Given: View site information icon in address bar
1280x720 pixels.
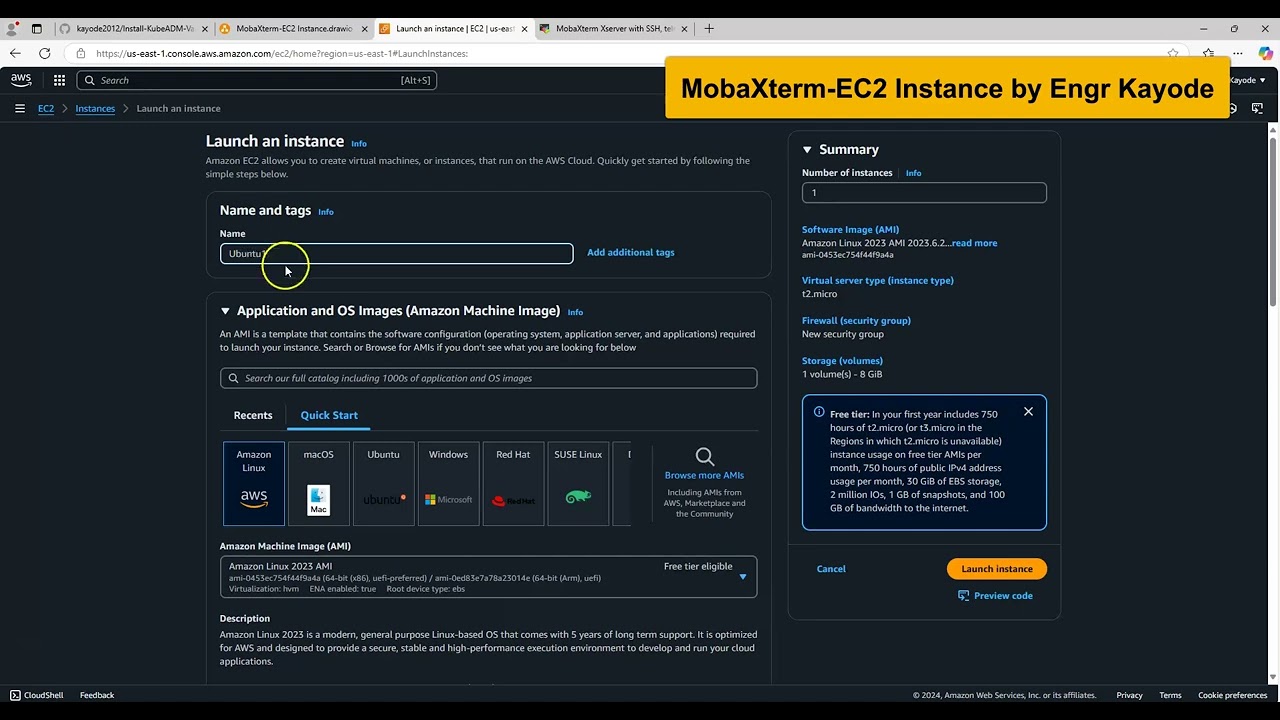Looking at the screenshot, I should (81, 53).
